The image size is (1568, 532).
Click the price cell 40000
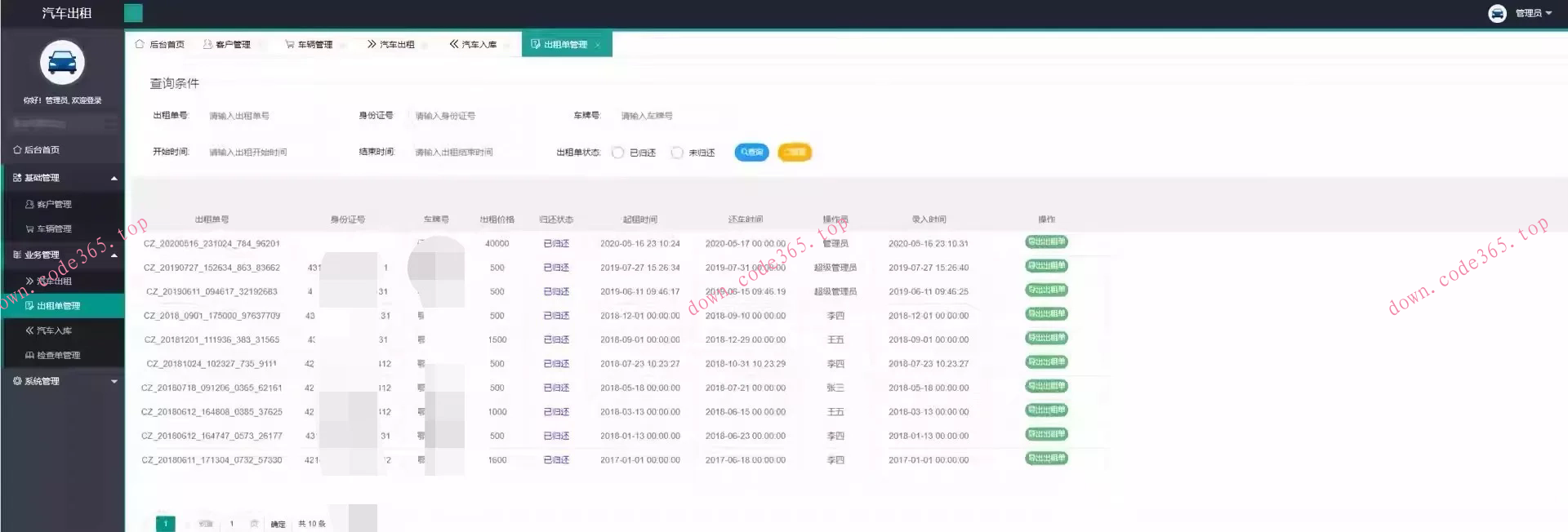click(497, 244)
